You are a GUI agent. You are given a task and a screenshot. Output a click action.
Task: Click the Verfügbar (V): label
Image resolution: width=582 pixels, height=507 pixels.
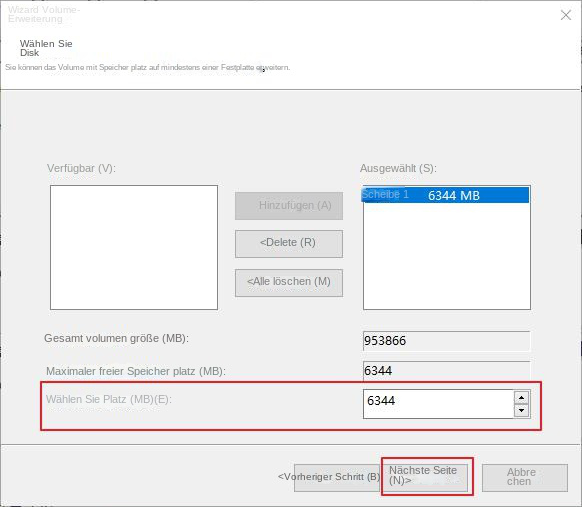81,169
